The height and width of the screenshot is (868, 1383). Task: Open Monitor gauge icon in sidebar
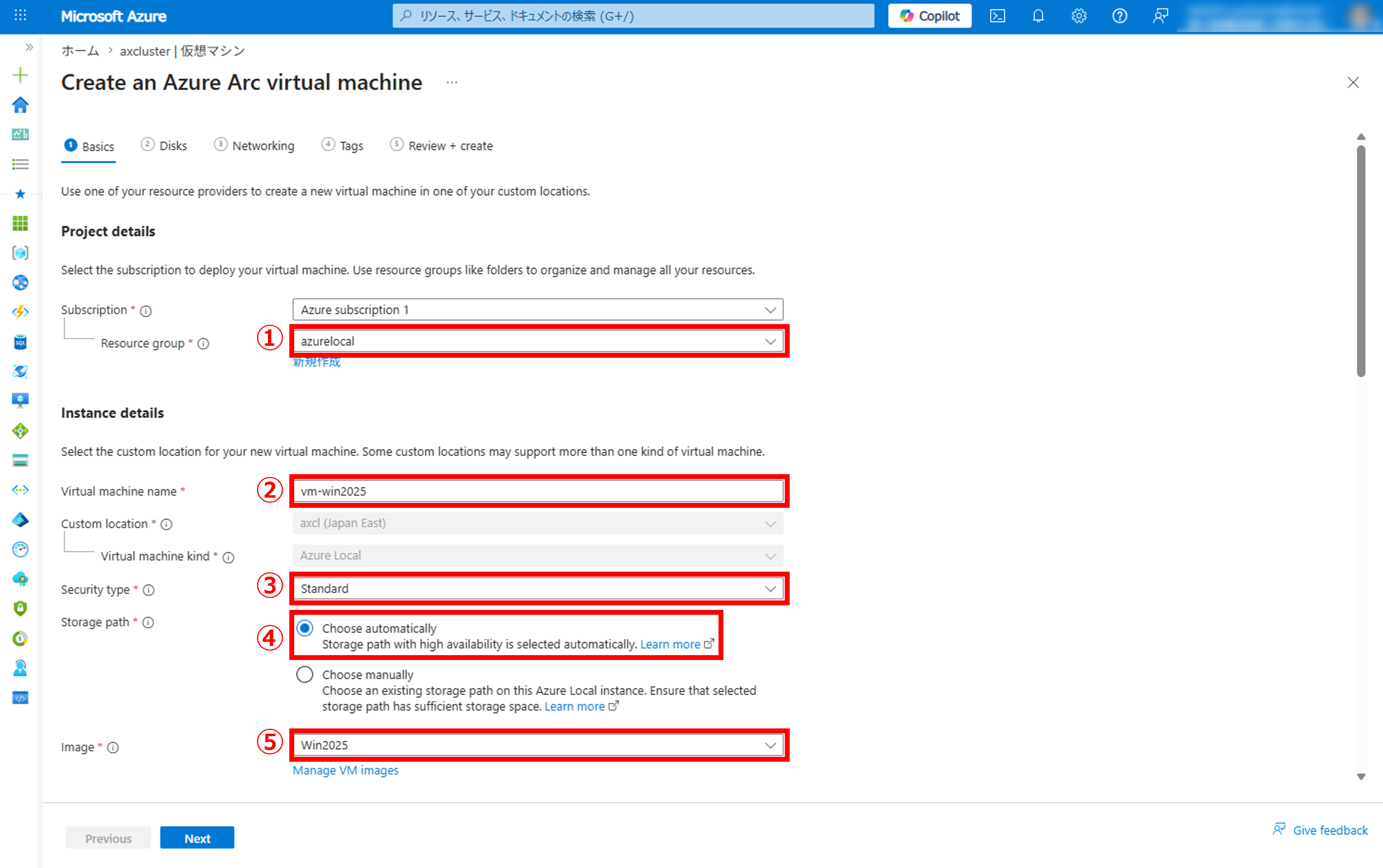(20, 550)
